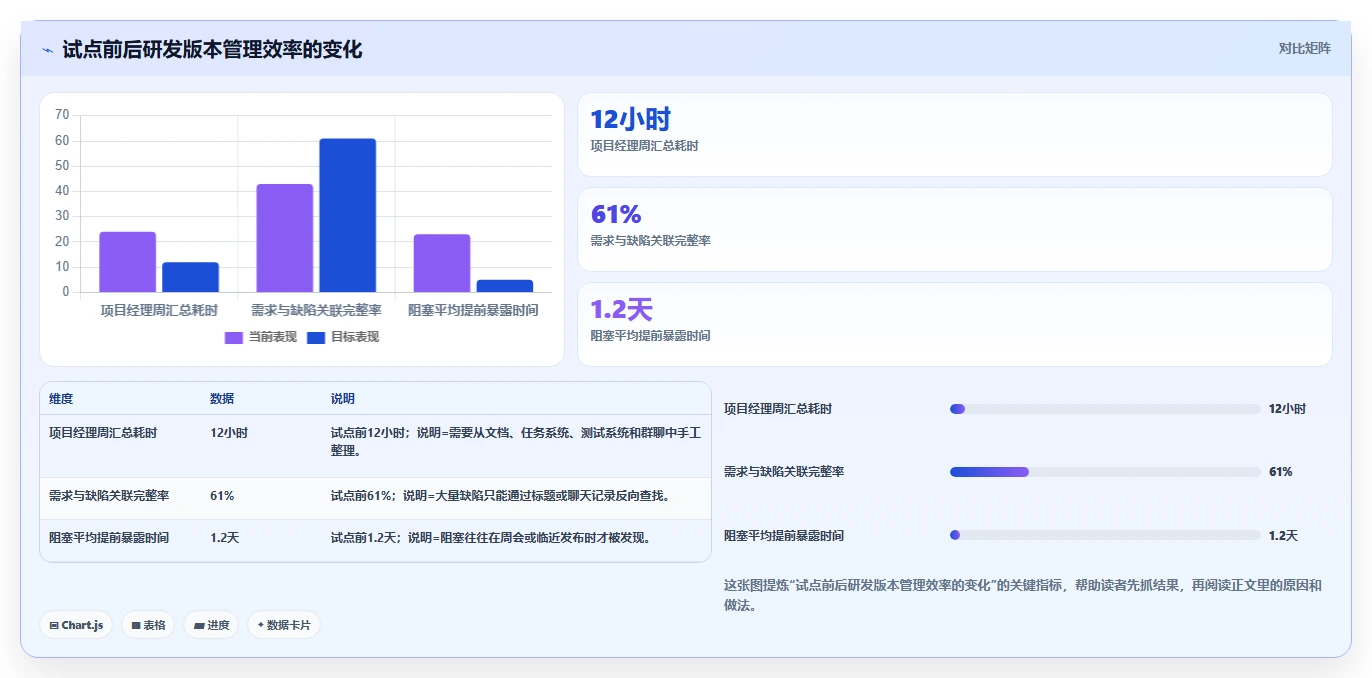Click the purple bar for 阻塞平均提前暴露时间

(442, 263)
